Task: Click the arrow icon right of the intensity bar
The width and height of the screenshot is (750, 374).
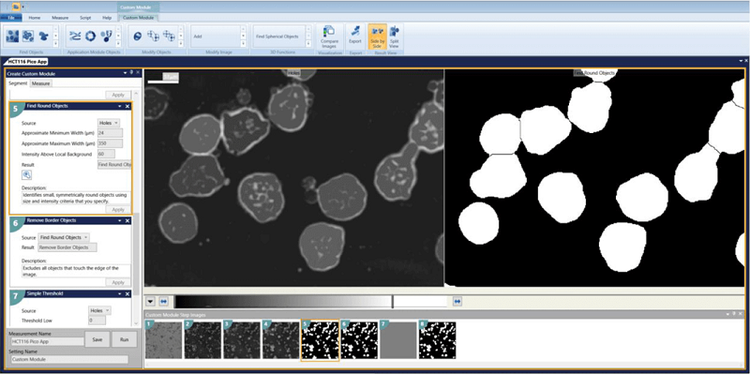Action: [457, 301]
